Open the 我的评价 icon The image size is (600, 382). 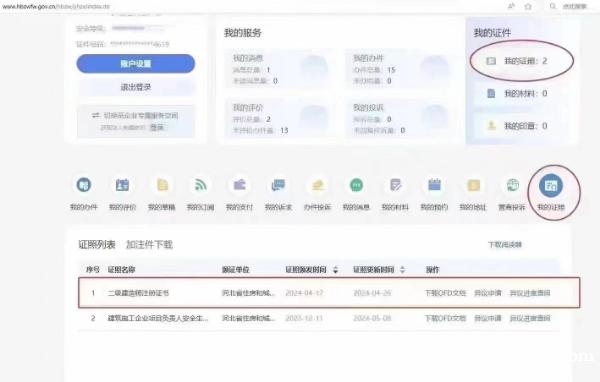122,185
